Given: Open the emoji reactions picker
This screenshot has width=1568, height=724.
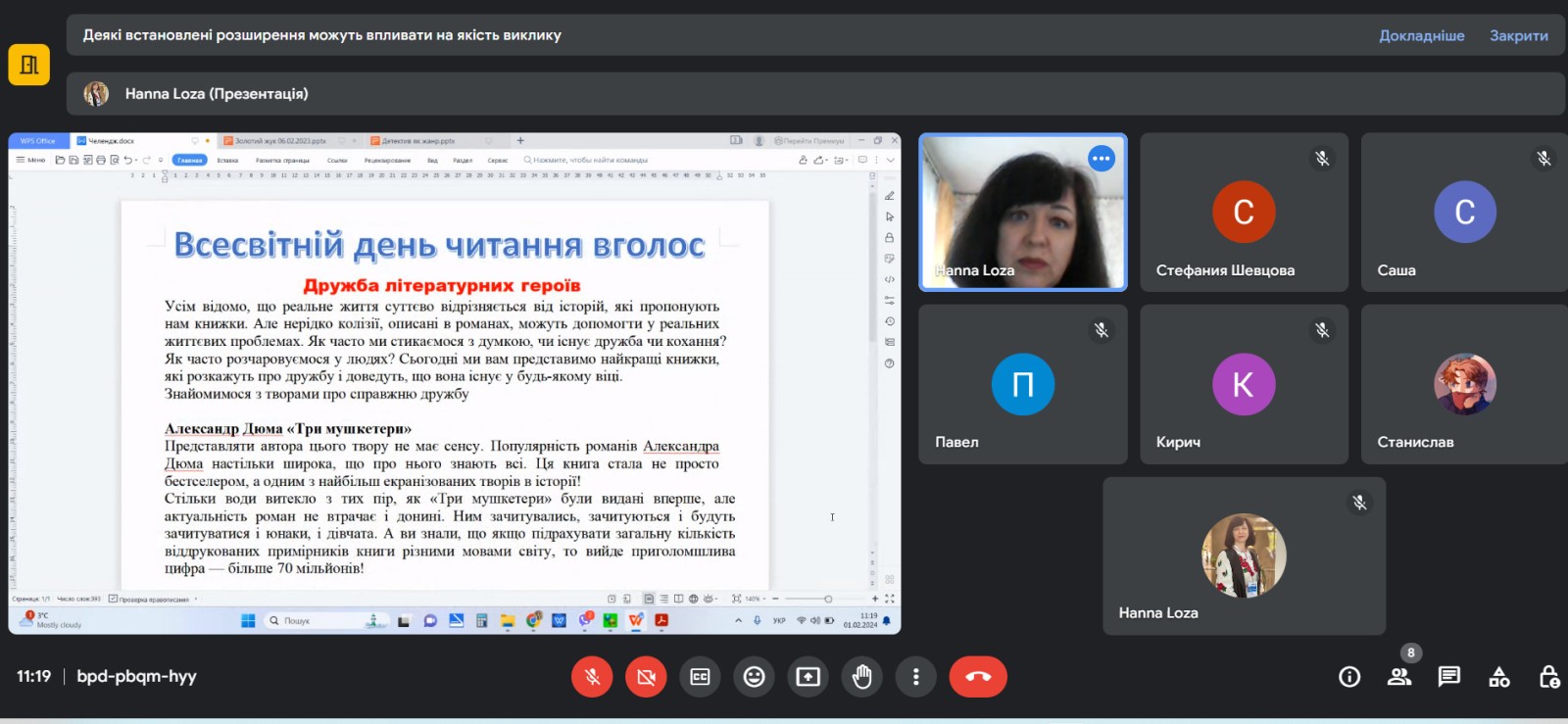Looking at the screenshot, I should point(754,677).
